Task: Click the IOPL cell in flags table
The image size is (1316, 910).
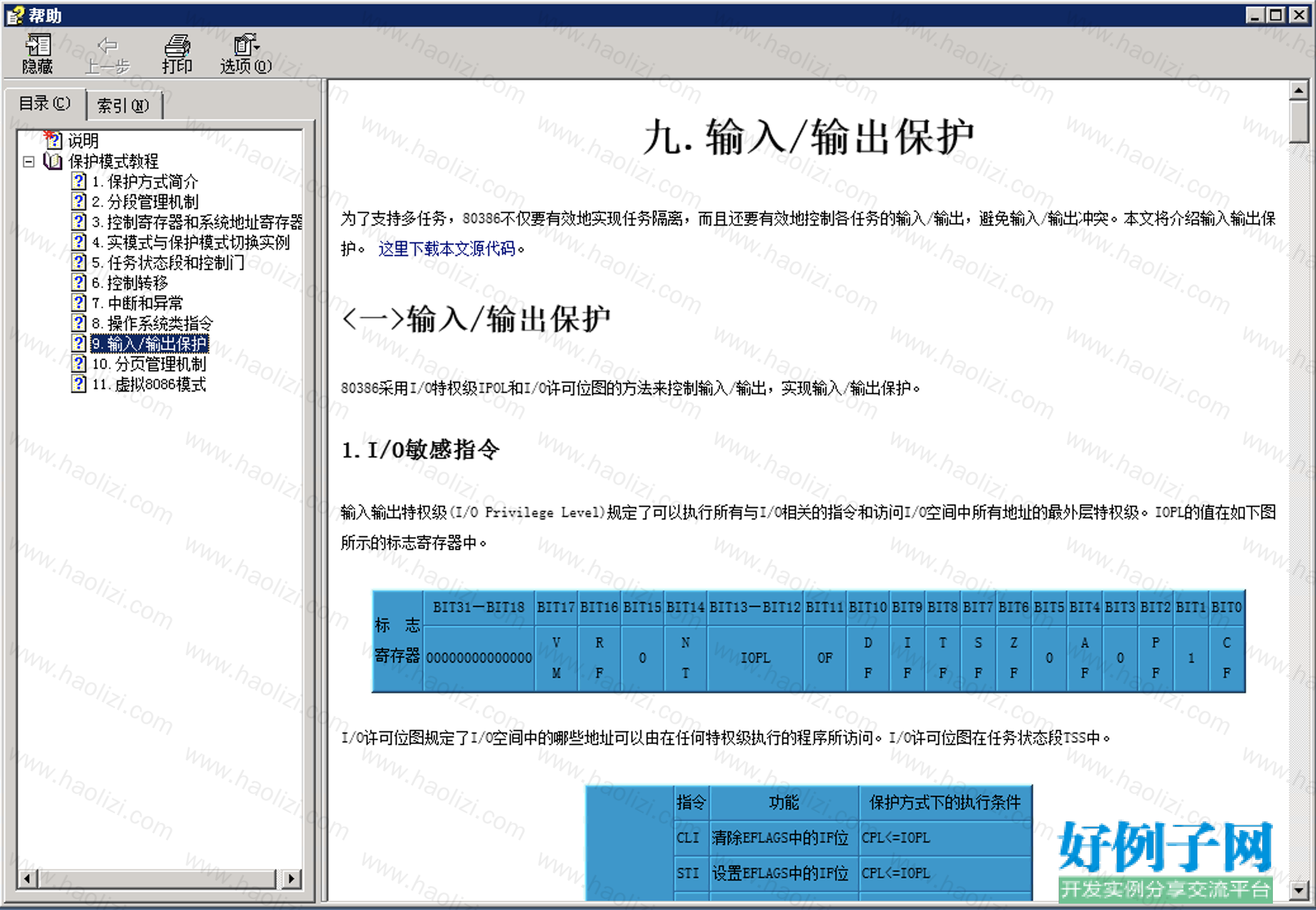Action: (756, 658)
